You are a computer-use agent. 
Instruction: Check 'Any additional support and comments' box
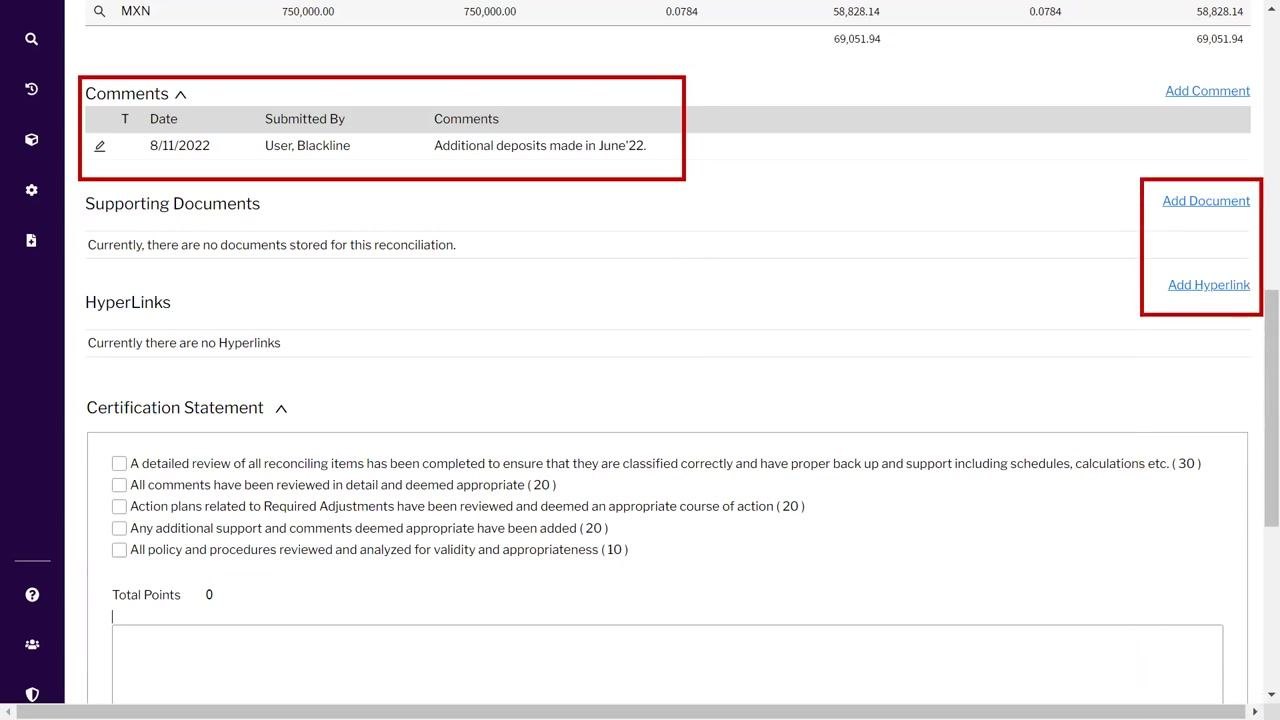(x=119, y=528)
